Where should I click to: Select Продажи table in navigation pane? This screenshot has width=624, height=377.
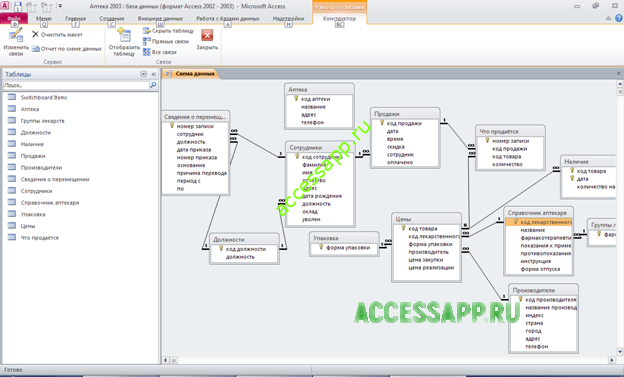(x=33, y=156)
